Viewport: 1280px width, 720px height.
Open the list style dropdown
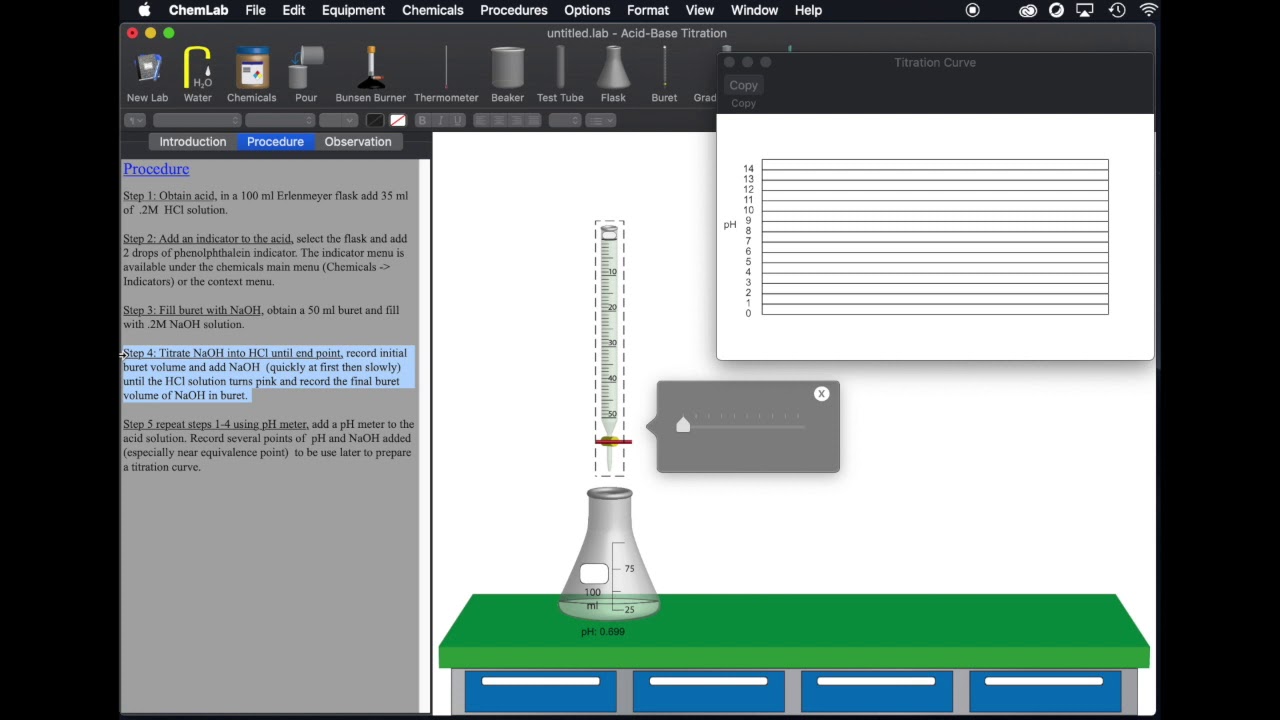point(600,120)
